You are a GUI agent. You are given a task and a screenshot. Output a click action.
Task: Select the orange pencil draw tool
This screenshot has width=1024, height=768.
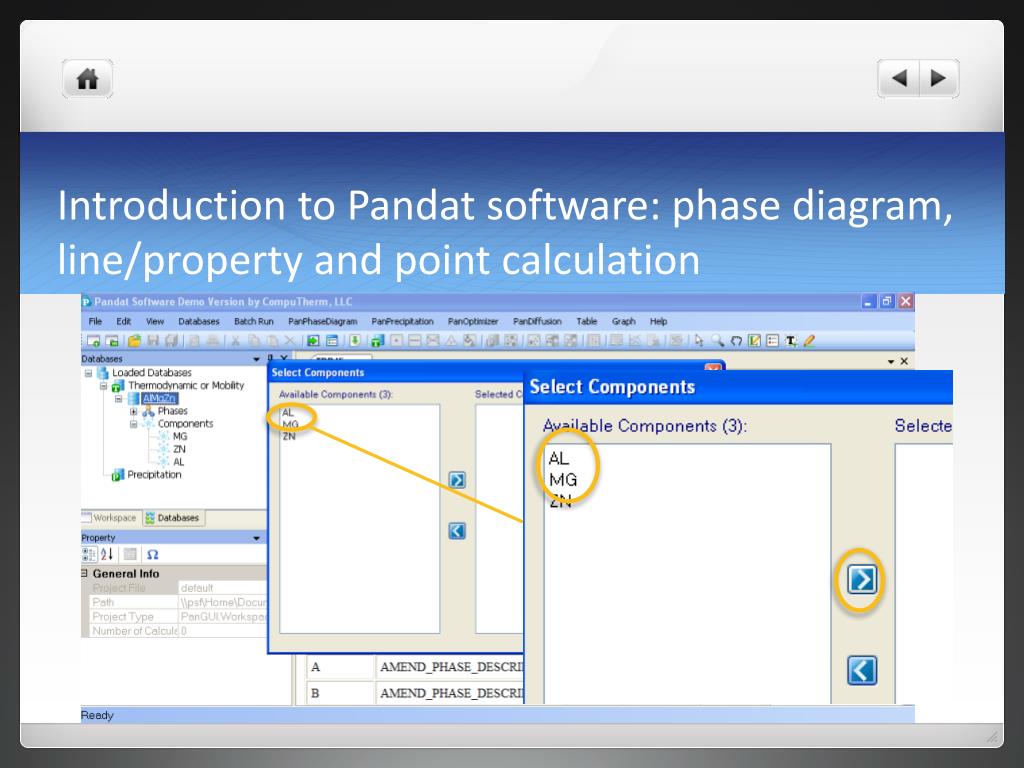coord(809,341)
